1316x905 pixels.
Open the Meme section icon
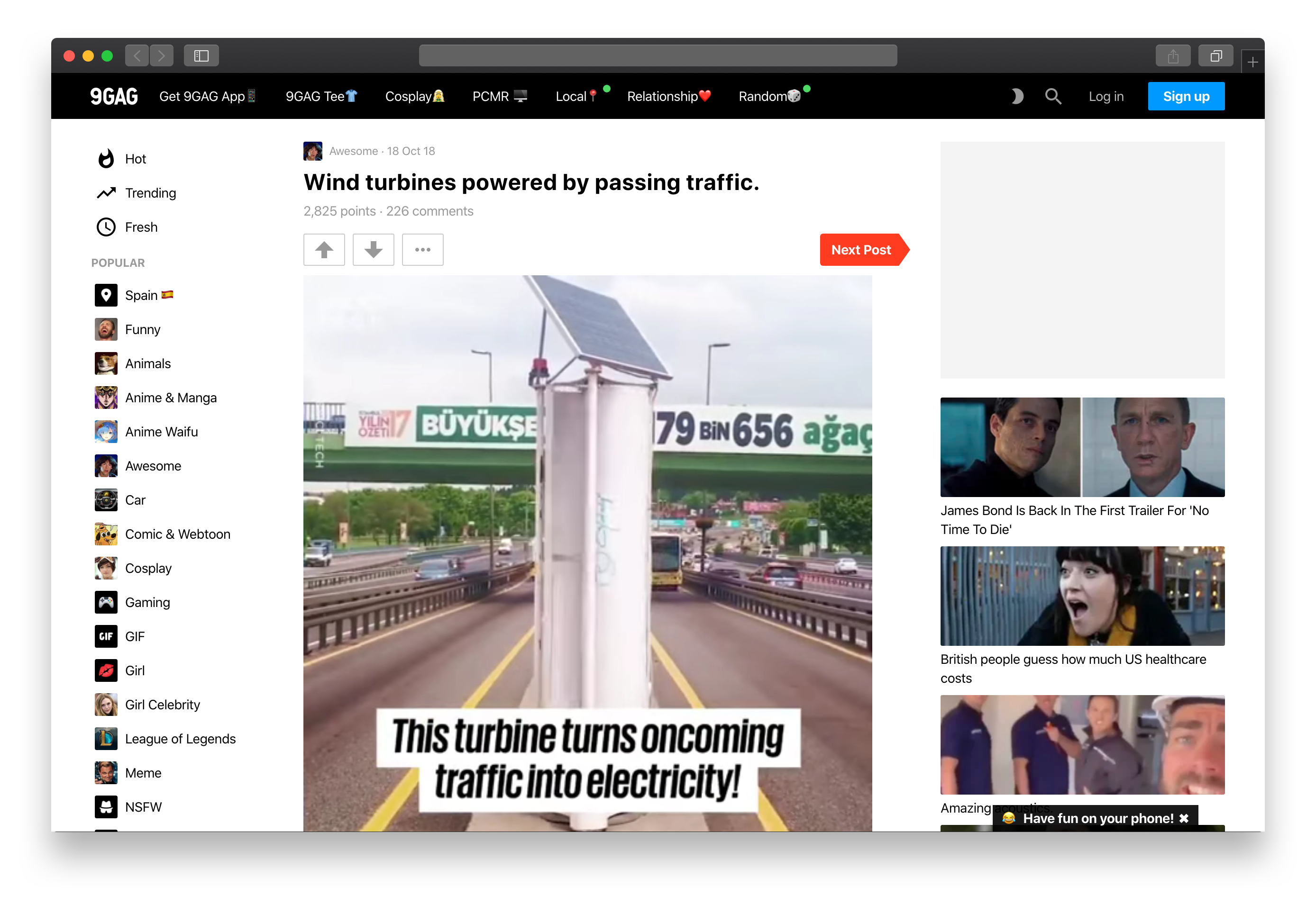pyautogui.click(x=106, y=773)
